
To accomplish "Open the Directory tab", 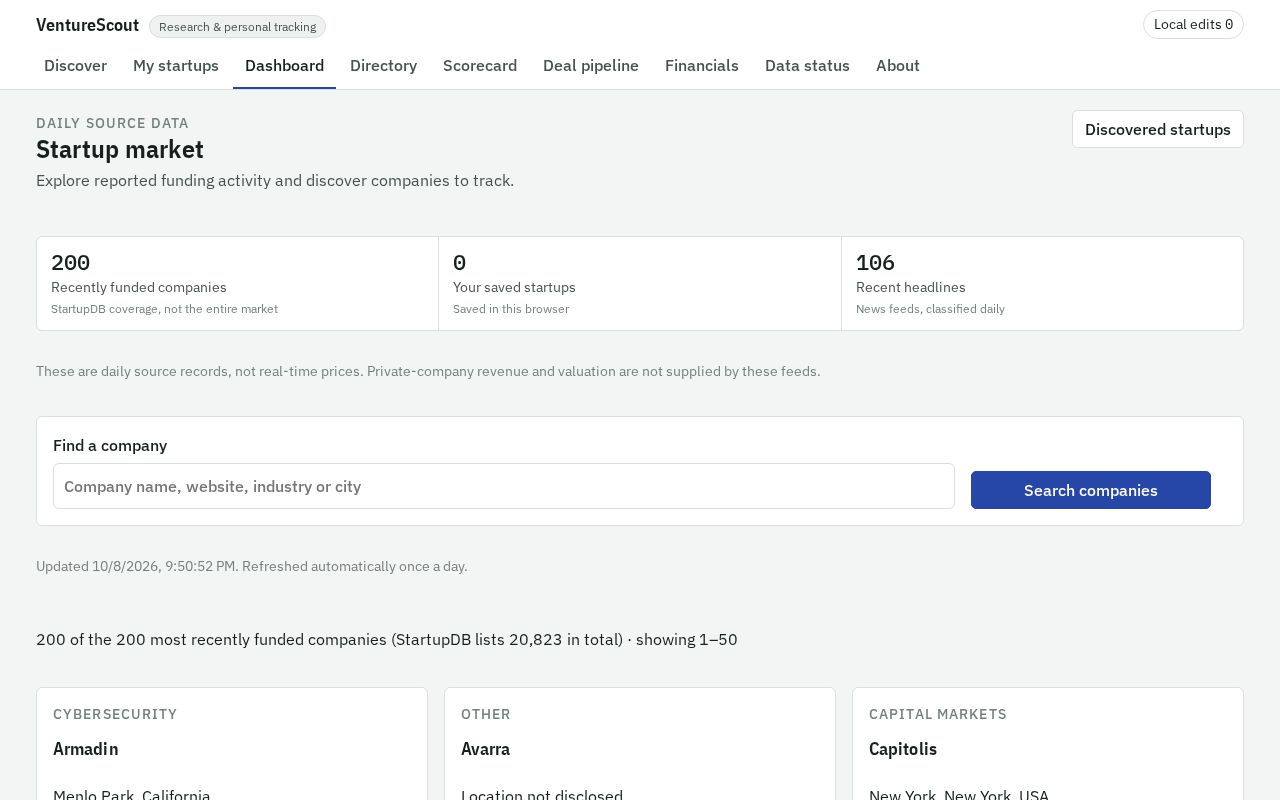I will tap(383, 65).
